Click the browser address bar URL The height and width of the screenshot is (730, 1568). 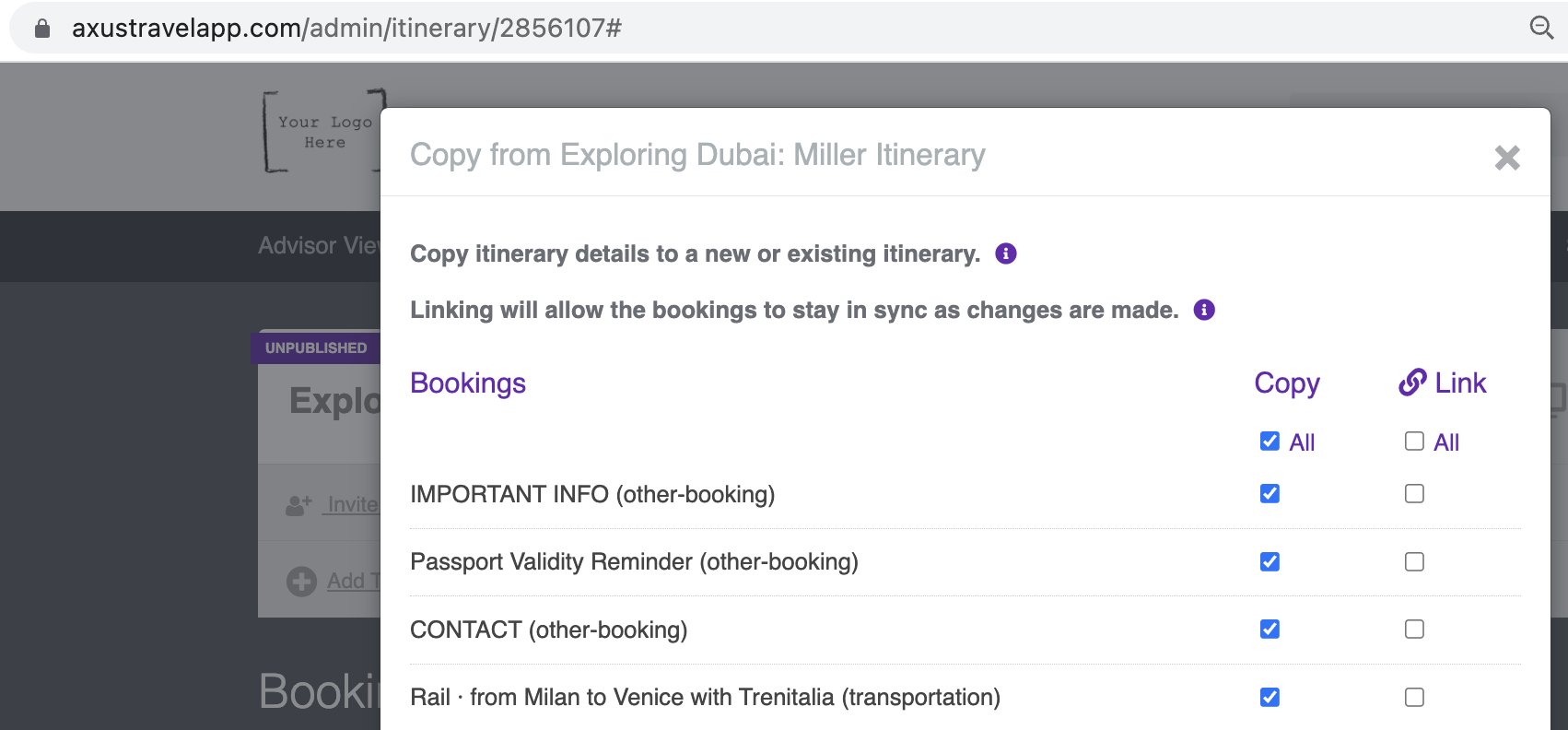click(x=346, y=29)
